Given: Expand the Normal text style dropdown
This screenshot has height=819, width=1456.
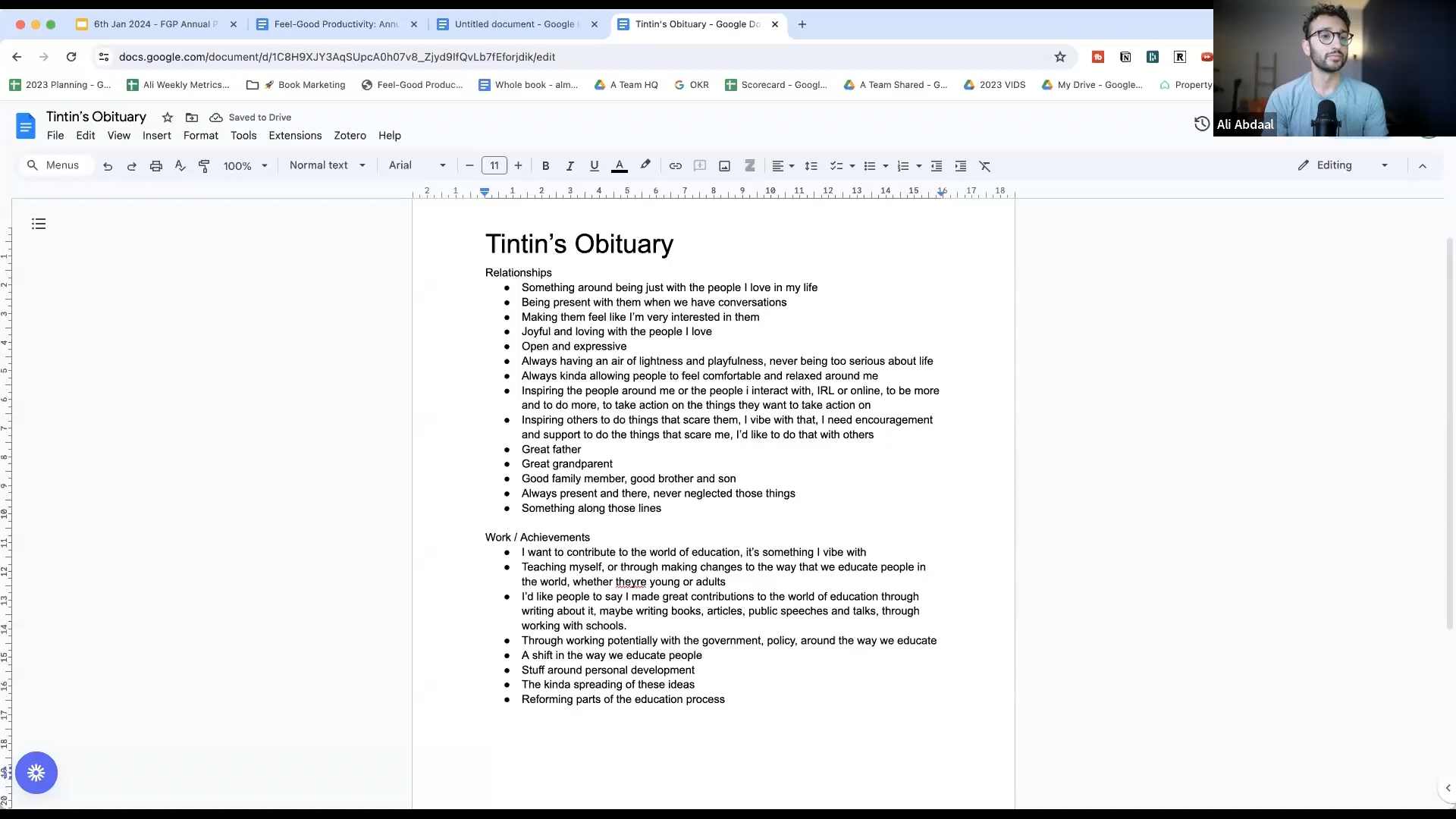Looking at the screenshot, I should point(327,165).
